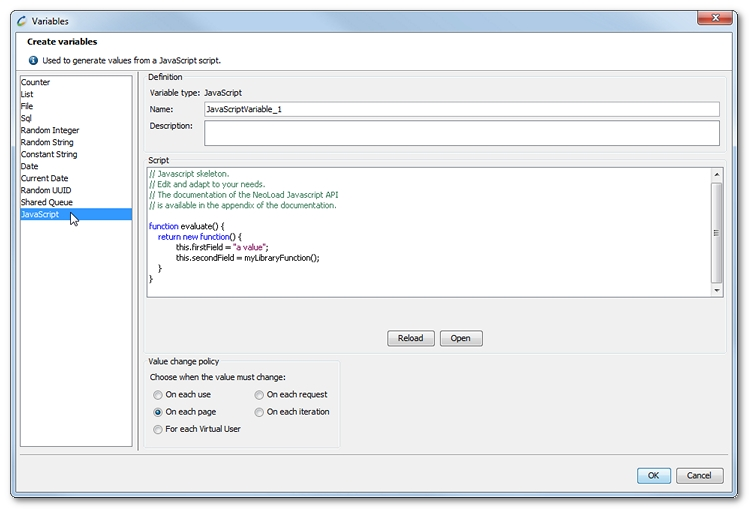Screen dimensions: 749x509
Task: Select the 'On each request' option
Action: [260, 395]
